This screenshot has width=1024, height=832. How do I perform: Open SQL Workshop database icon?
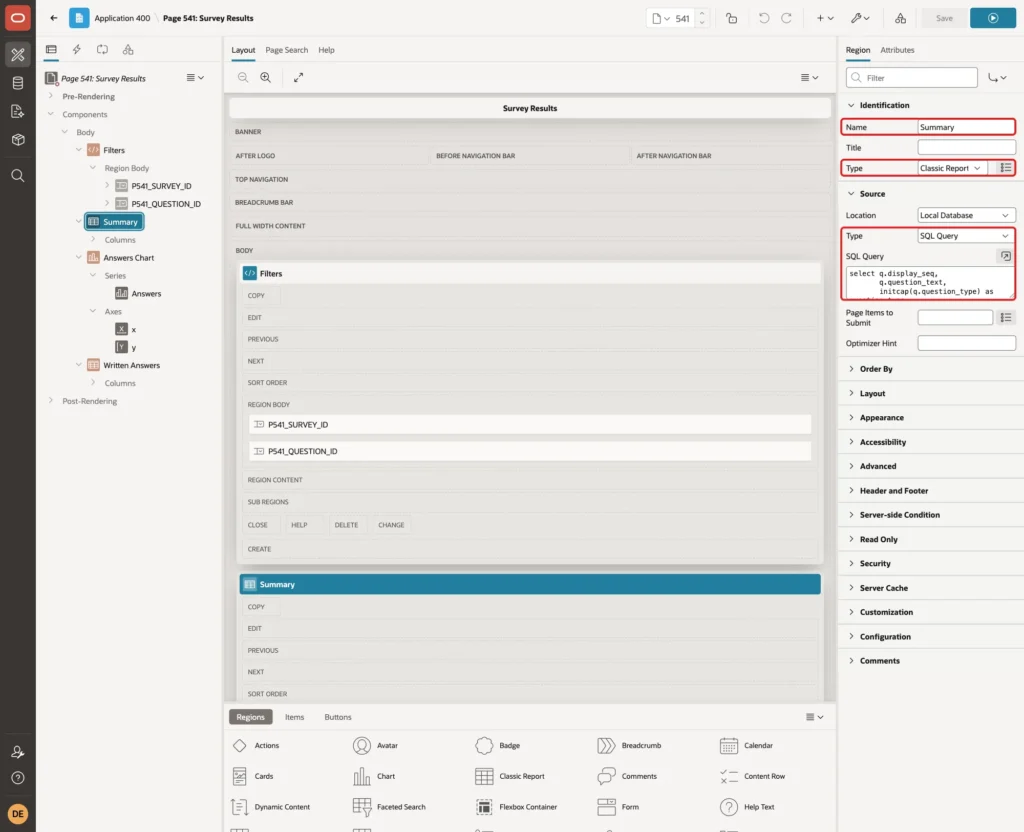click(18, 83)
